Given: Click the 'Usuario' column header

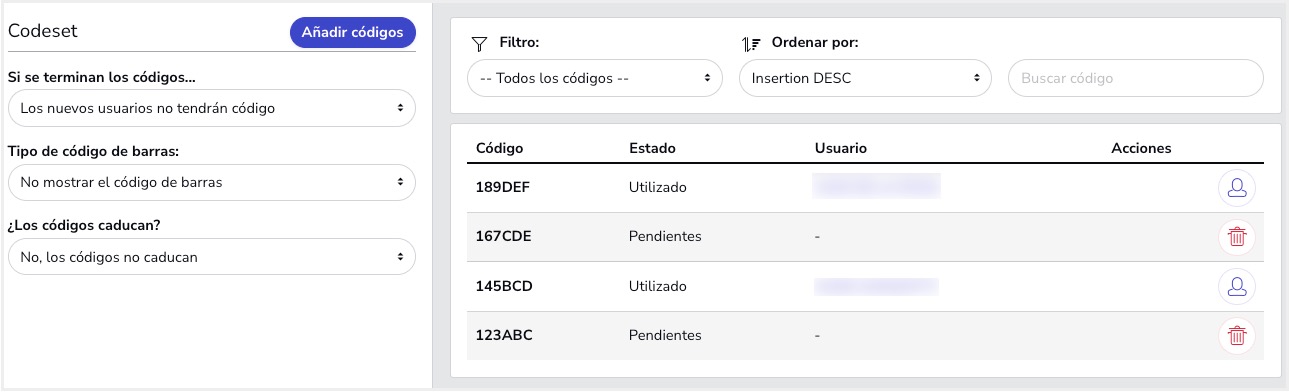Looking at the screenshot, I should 841,148.
